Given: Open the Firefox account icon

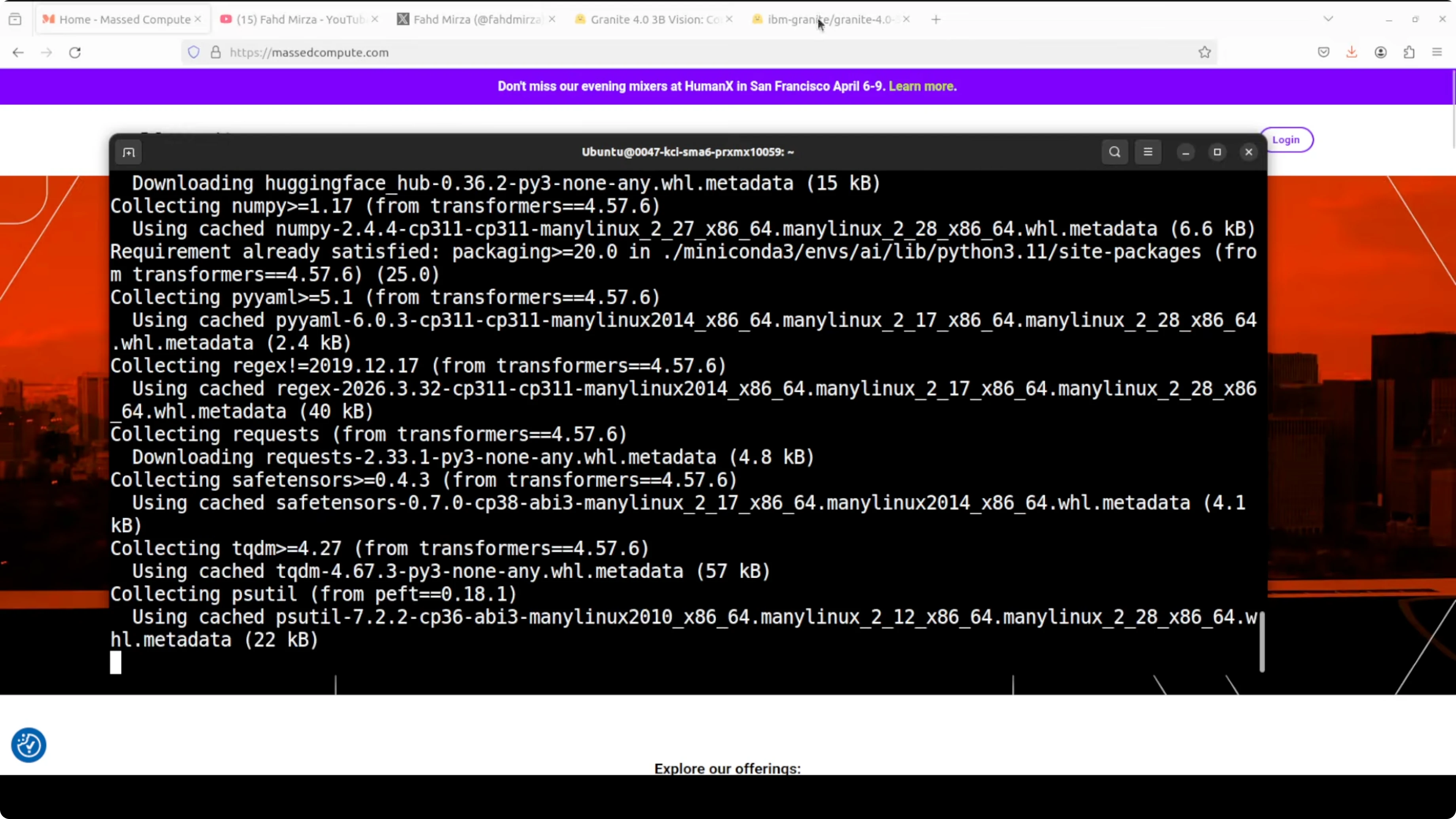Looking at the screenshot, I should click(x=1380, y=53).
